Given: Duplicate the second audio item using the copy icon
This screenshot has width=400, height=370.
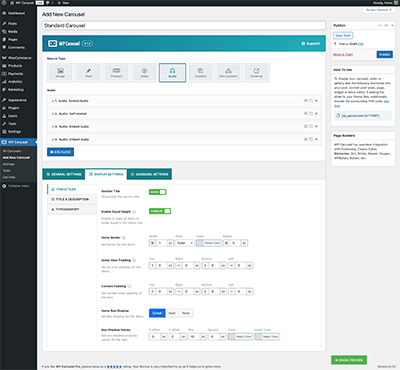Looking at the screenshot, I should 311,114.
